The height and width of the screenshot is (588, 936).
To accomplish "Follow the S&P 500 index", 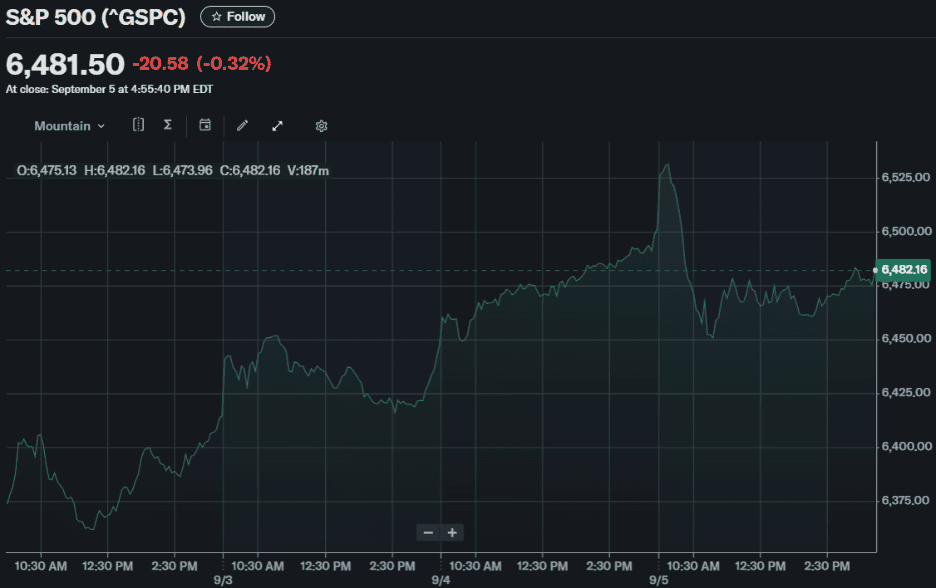I will (238, 17).
